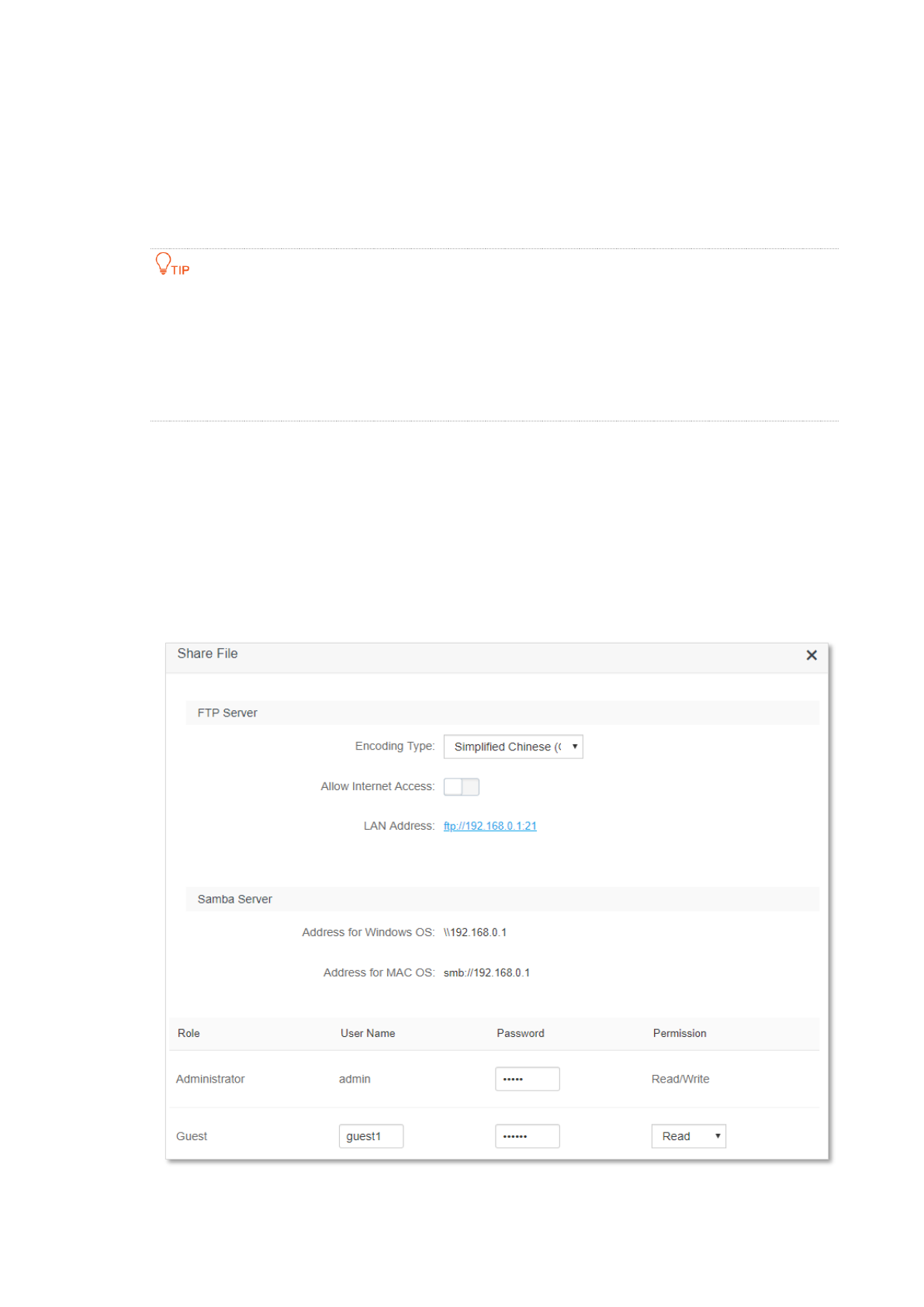Click the Permission column header
Image resolution: width=924 pixels, height=1307 pixels.
[x=679, y=1033]
